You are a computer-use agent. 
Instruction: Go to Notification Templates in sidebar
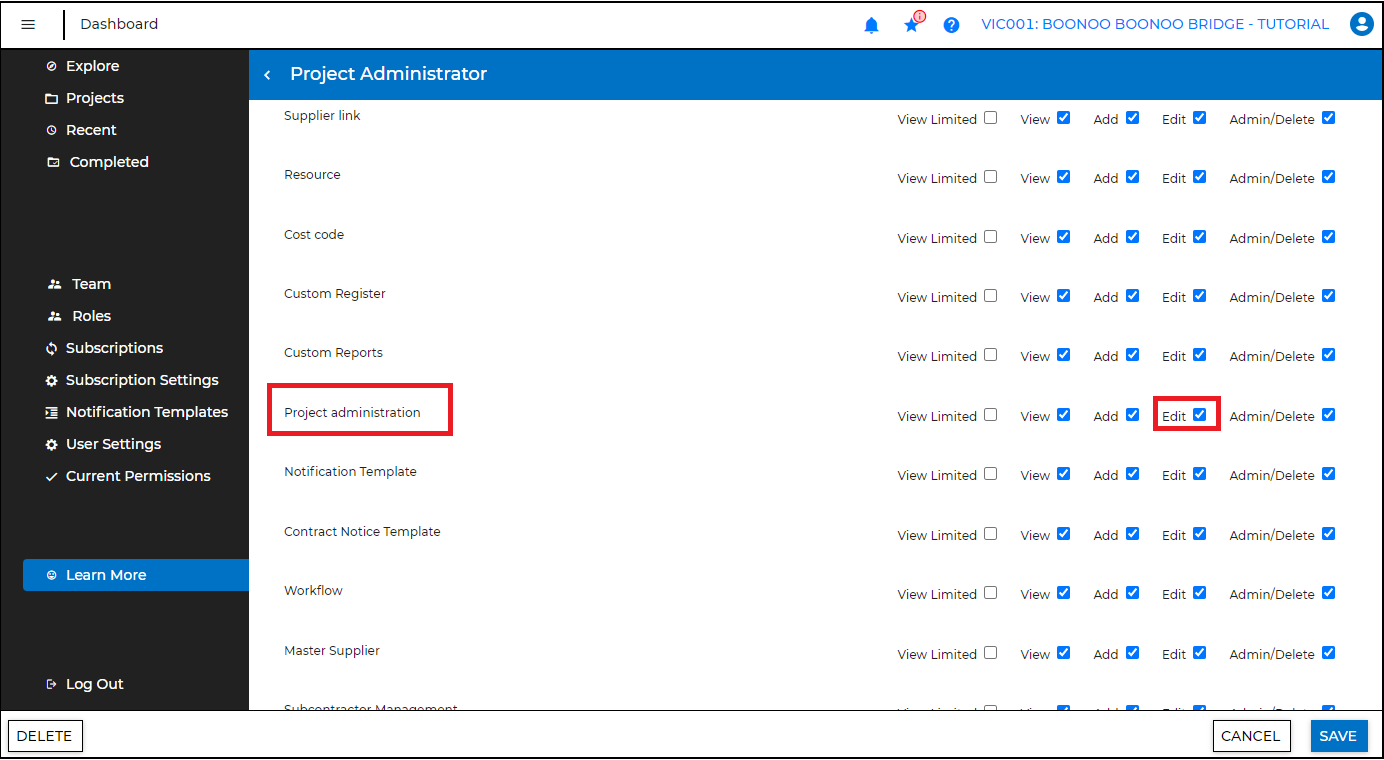146,412
